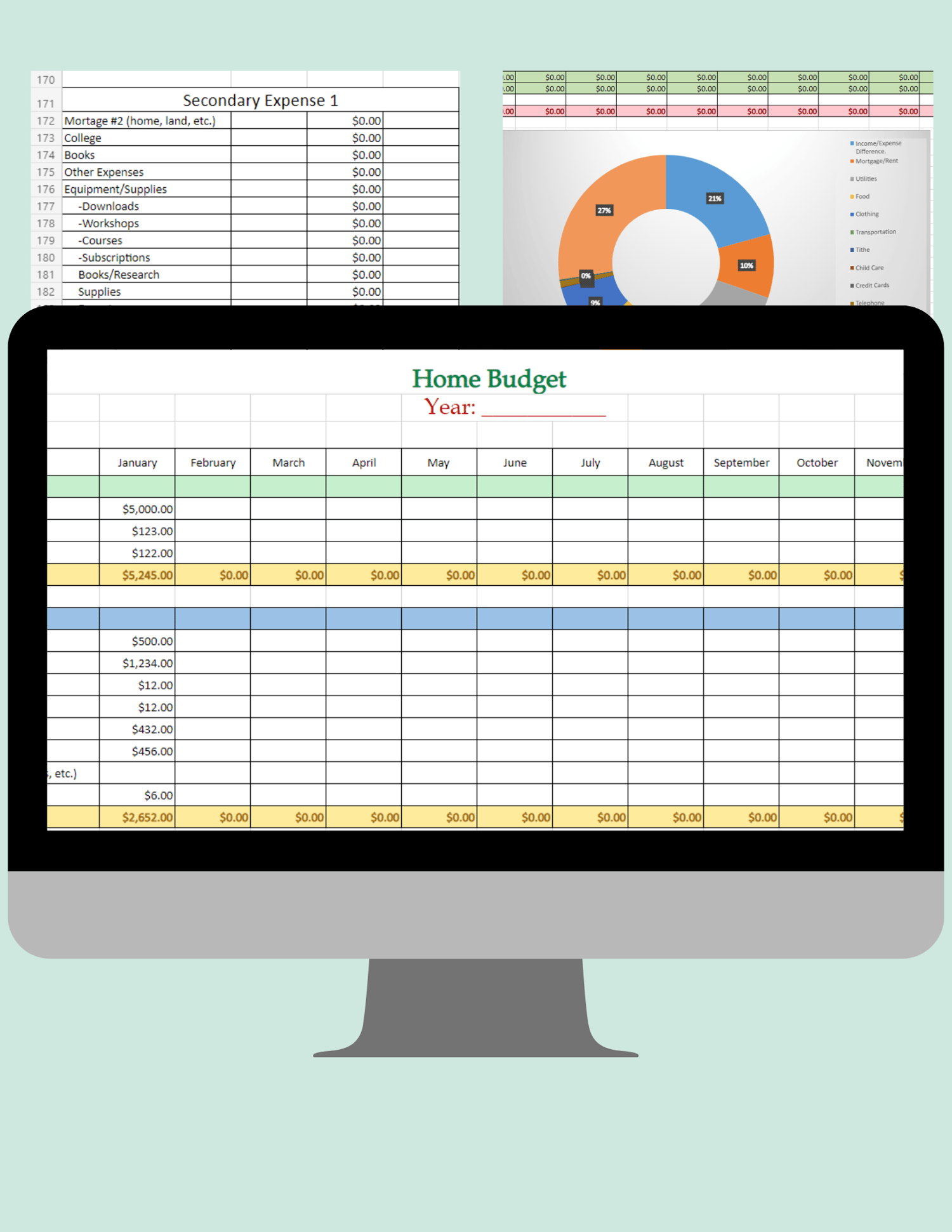The width and height of the screenshot is (952, 1232).
Task: Click the 'Books' cell in row 174
Action: [147, 155]
